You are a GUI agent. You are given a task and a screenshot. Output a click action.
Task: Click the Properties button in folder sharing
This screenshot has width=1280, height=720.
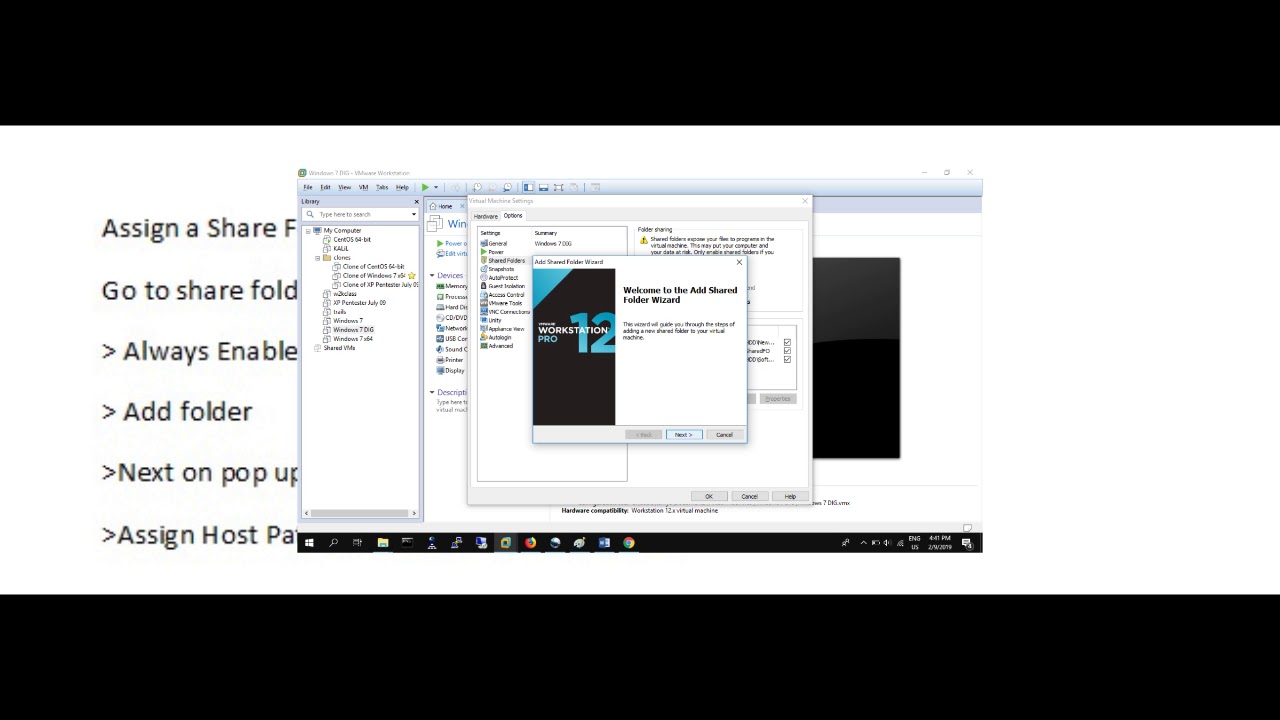pyautogui.click(x=777, y=399)
